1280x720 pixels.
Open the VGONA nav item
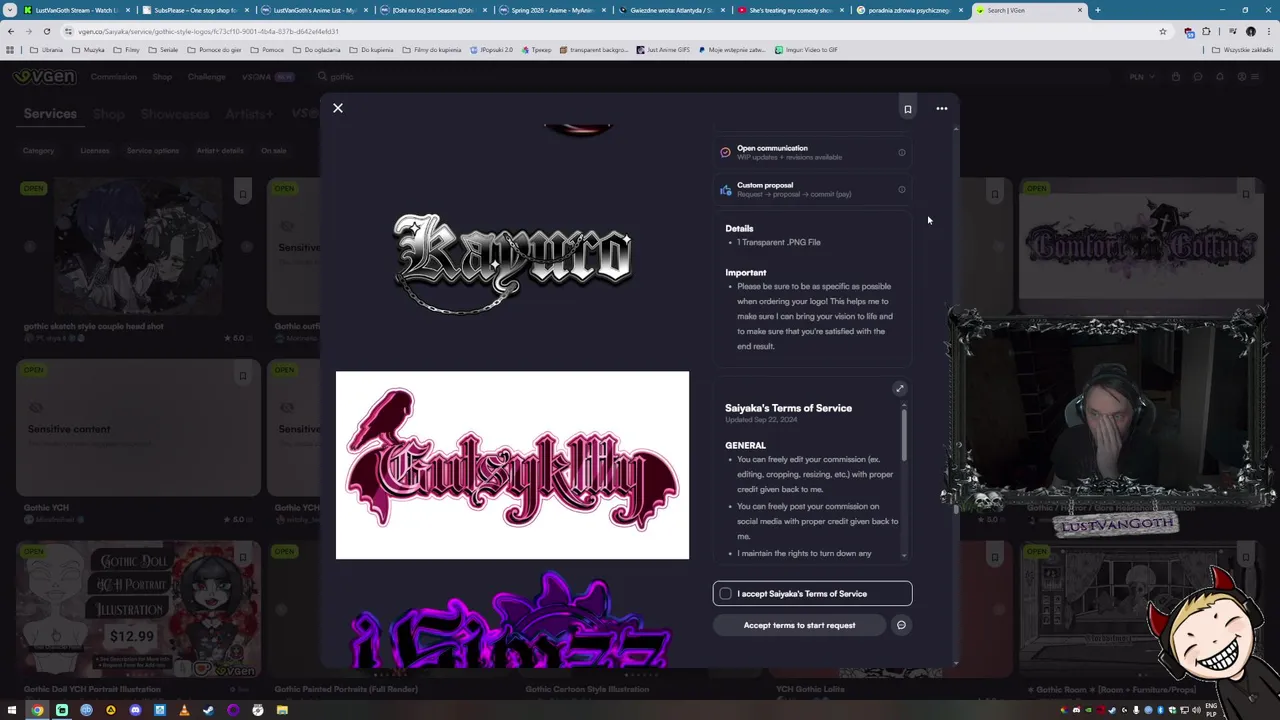267,77
